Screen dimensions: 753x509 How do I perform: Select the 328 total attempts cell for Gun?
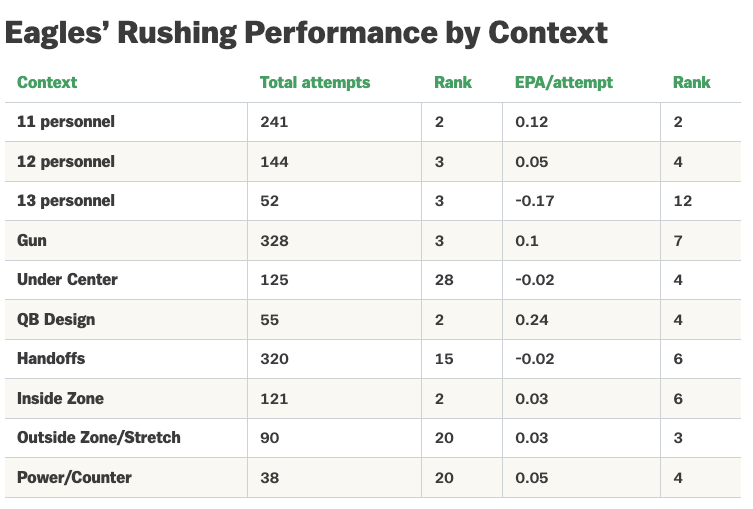pyautogui.click(x=274, y=241)
